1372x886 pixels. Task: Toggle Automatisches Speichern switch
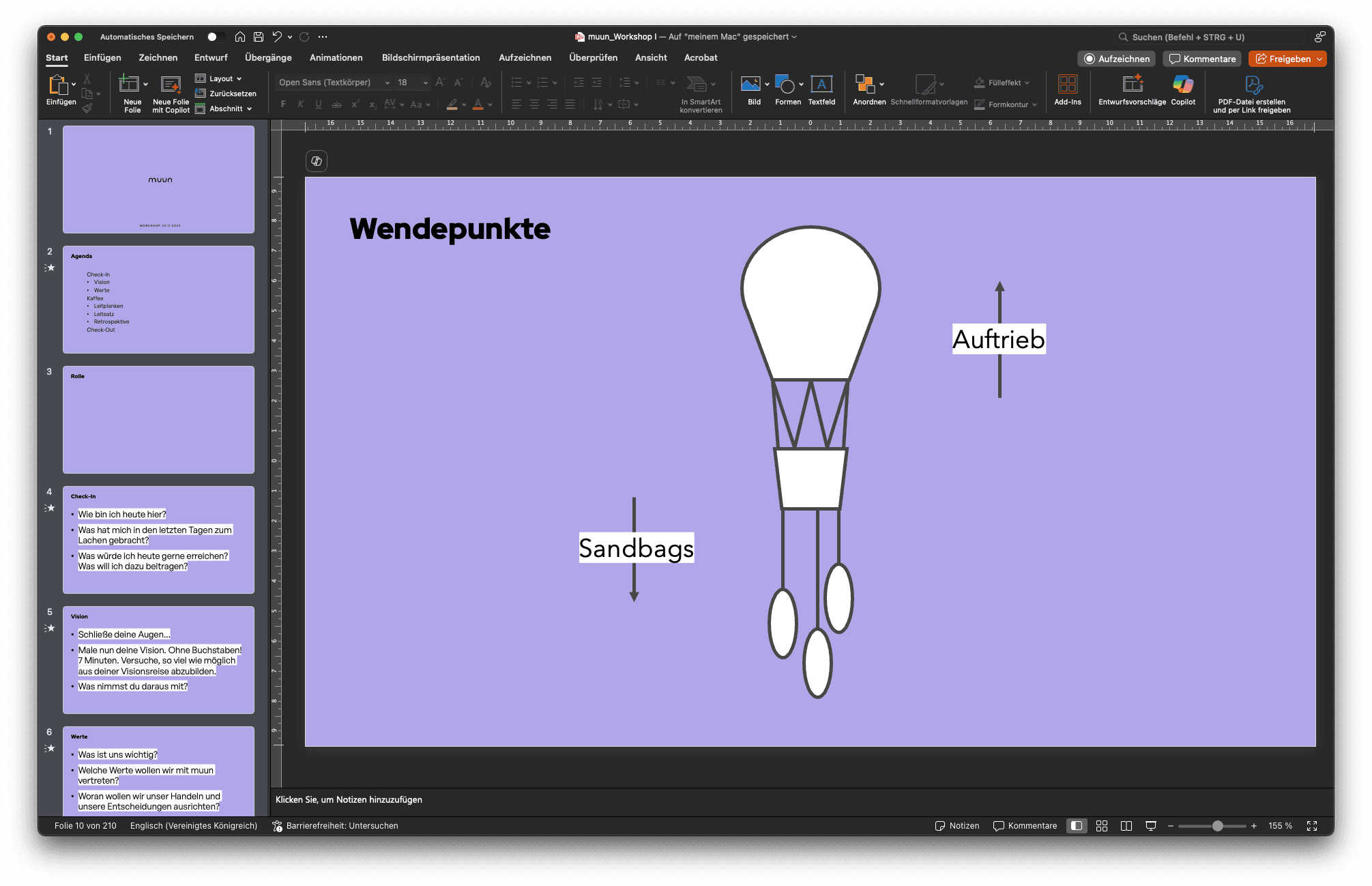216,37
